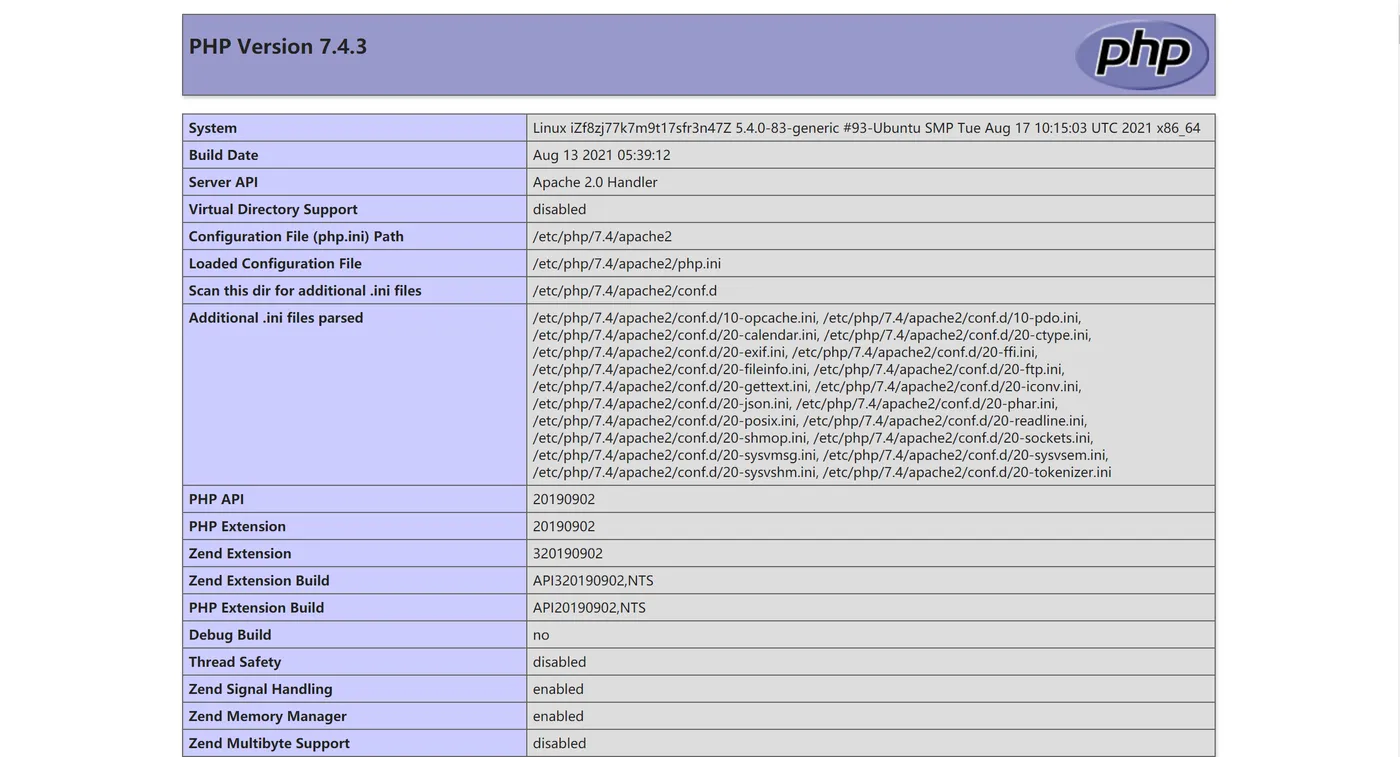Screen dimensions: 1400x757
Task: Click "Configuration File (php.ini) Path" label
Action: coord(296,236)
